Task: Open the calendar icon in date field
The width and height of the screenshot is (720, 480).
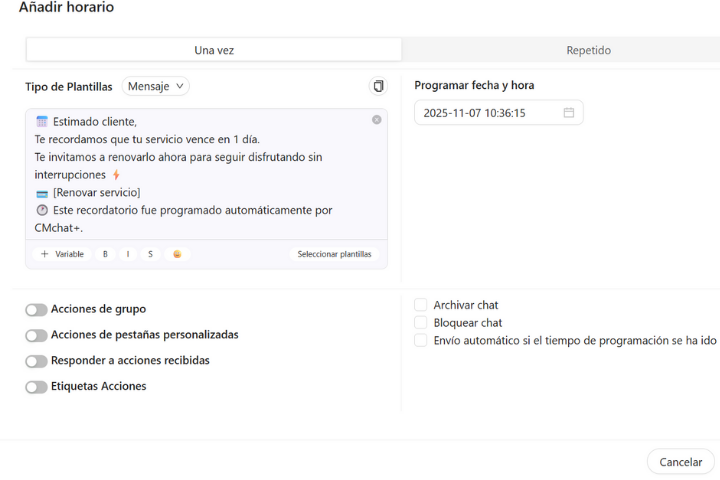Action: tap(569, 113)
